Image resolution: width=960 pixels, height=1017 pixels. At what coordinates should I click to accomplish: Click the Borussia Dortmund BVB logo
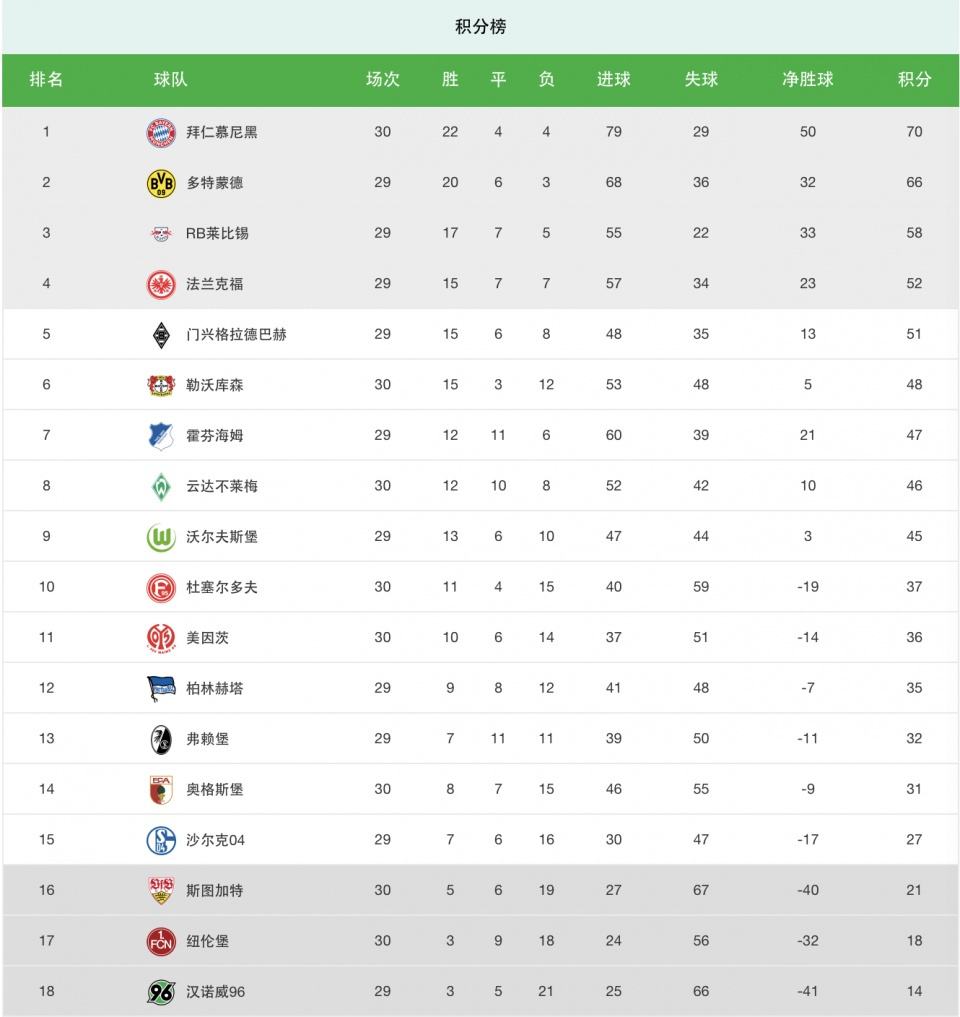click(161, 183)
